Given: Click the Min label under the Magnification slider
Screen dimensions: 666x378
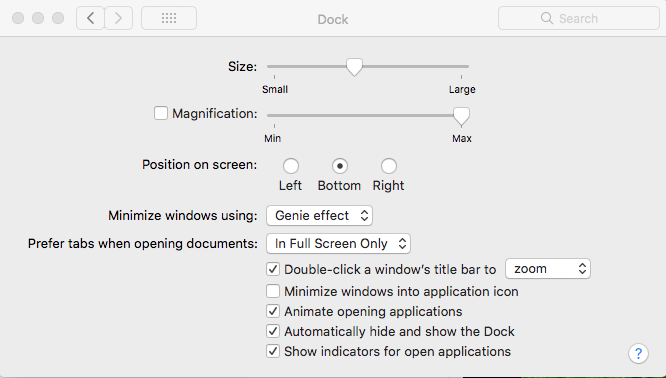Looking at the screenshot, I should (x=272, y=139).
